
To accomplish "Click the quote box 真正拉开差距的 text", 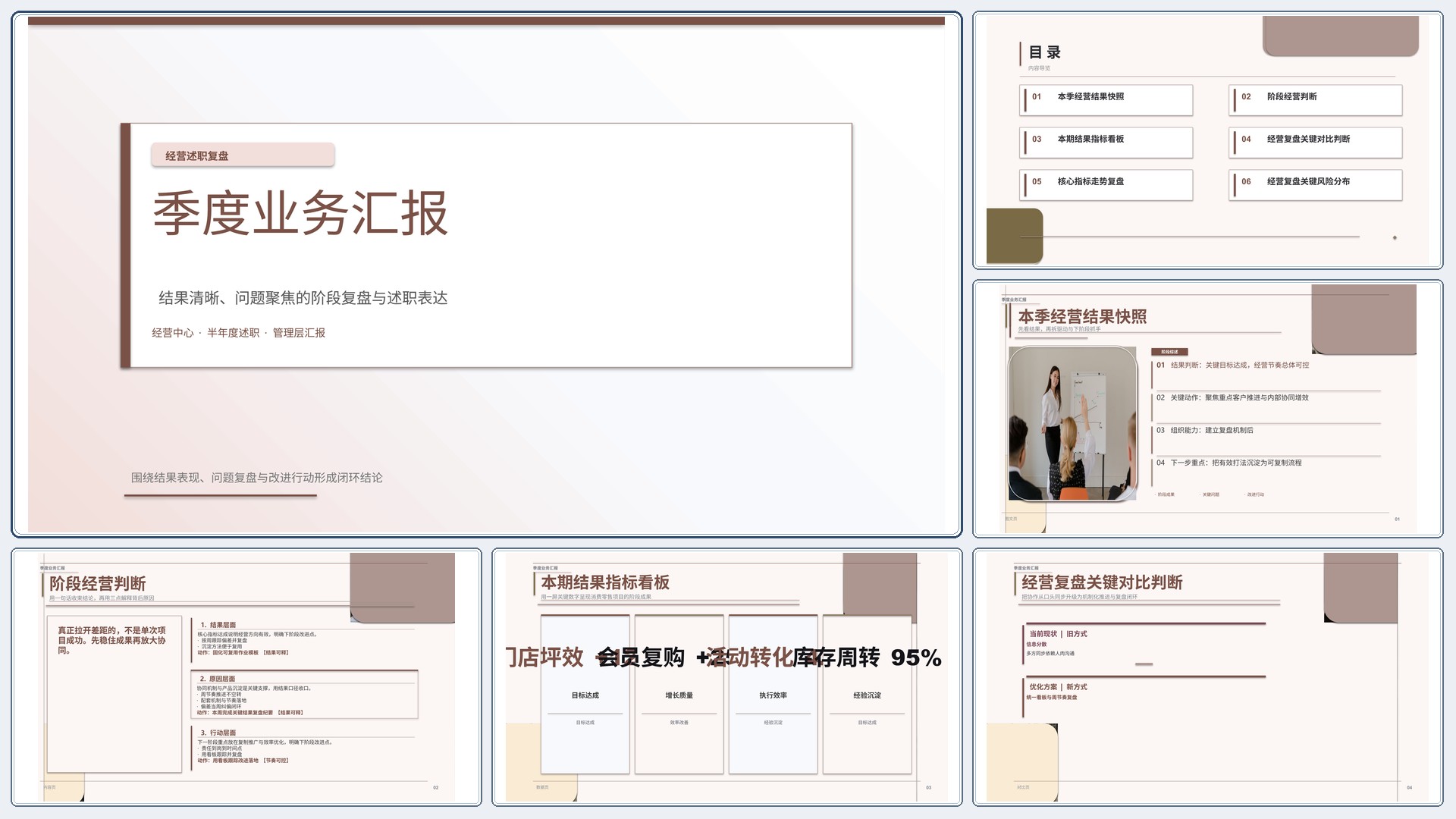I will click(x=112, y=640).
